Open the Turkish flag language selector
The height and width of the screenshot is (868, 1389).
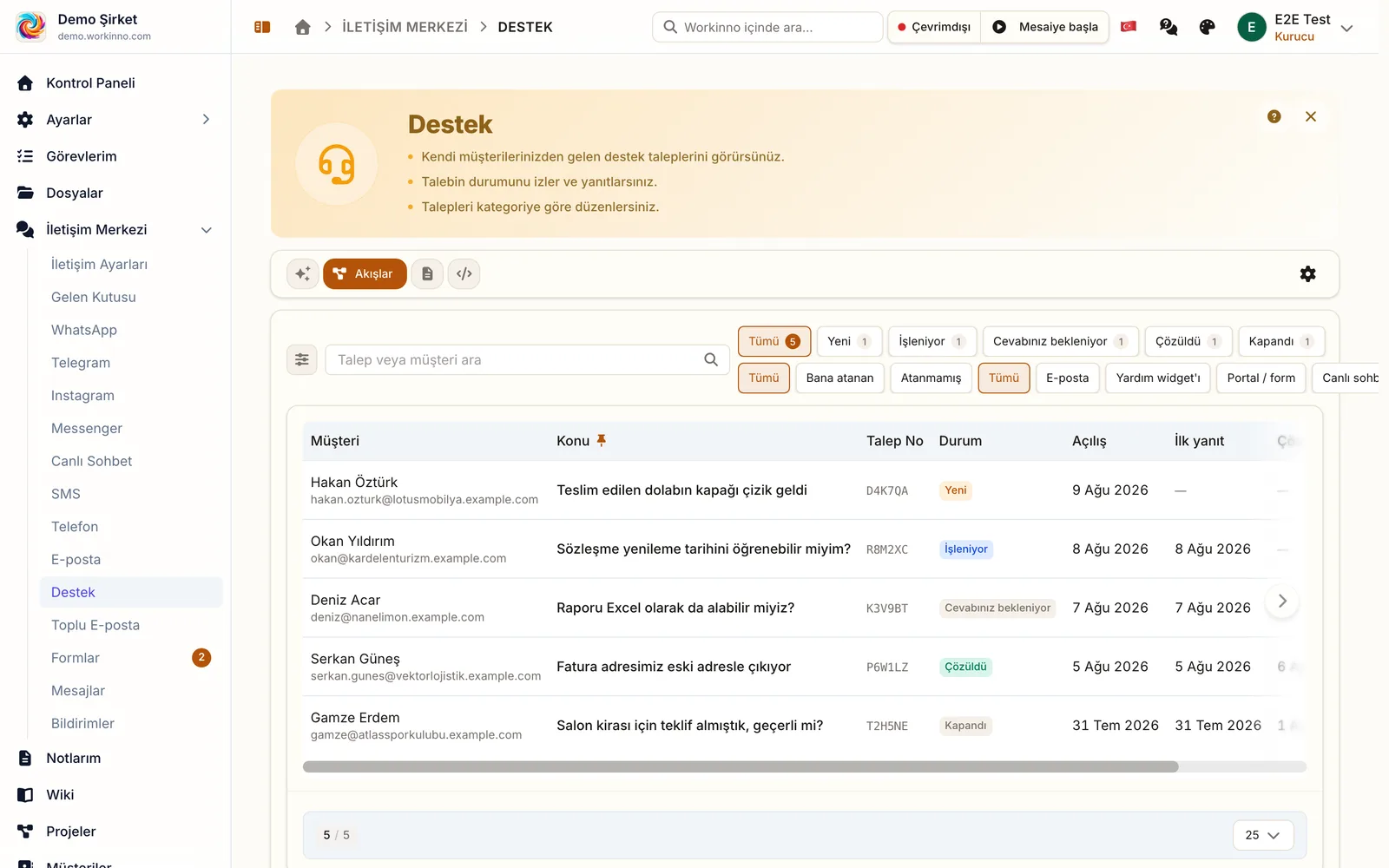click(x=1129, y=27)
